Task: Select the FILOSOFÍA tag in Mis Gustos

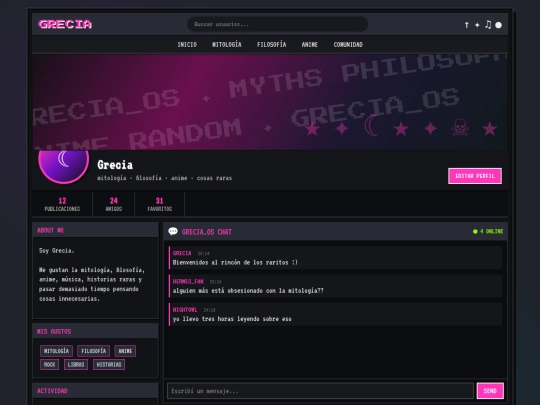Action: click(x=94, y=351)
